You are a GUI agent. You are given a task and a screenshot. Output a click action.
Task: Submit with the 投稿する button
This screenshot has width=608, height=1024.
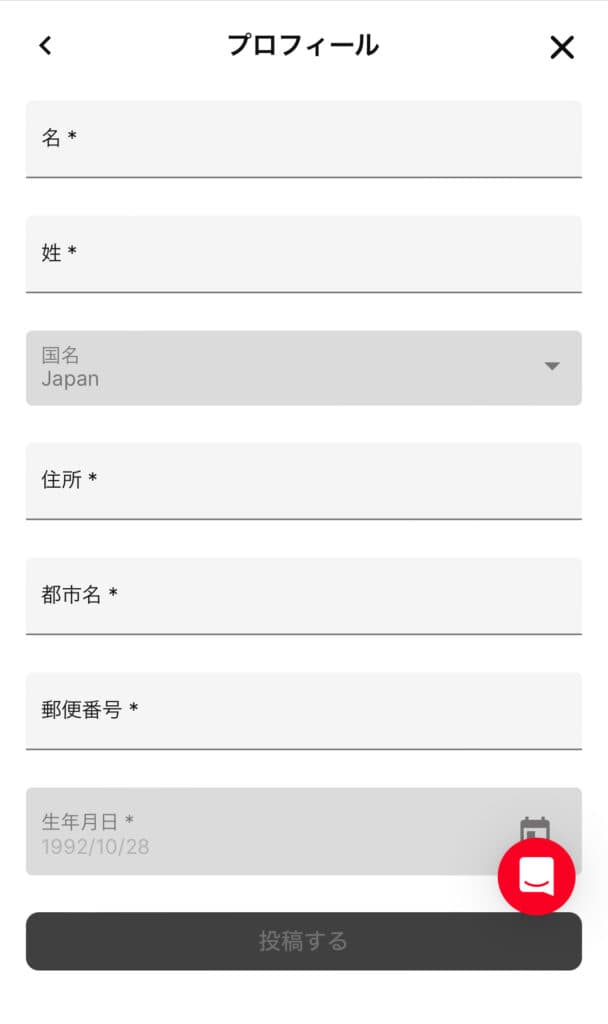coord(304,941)
